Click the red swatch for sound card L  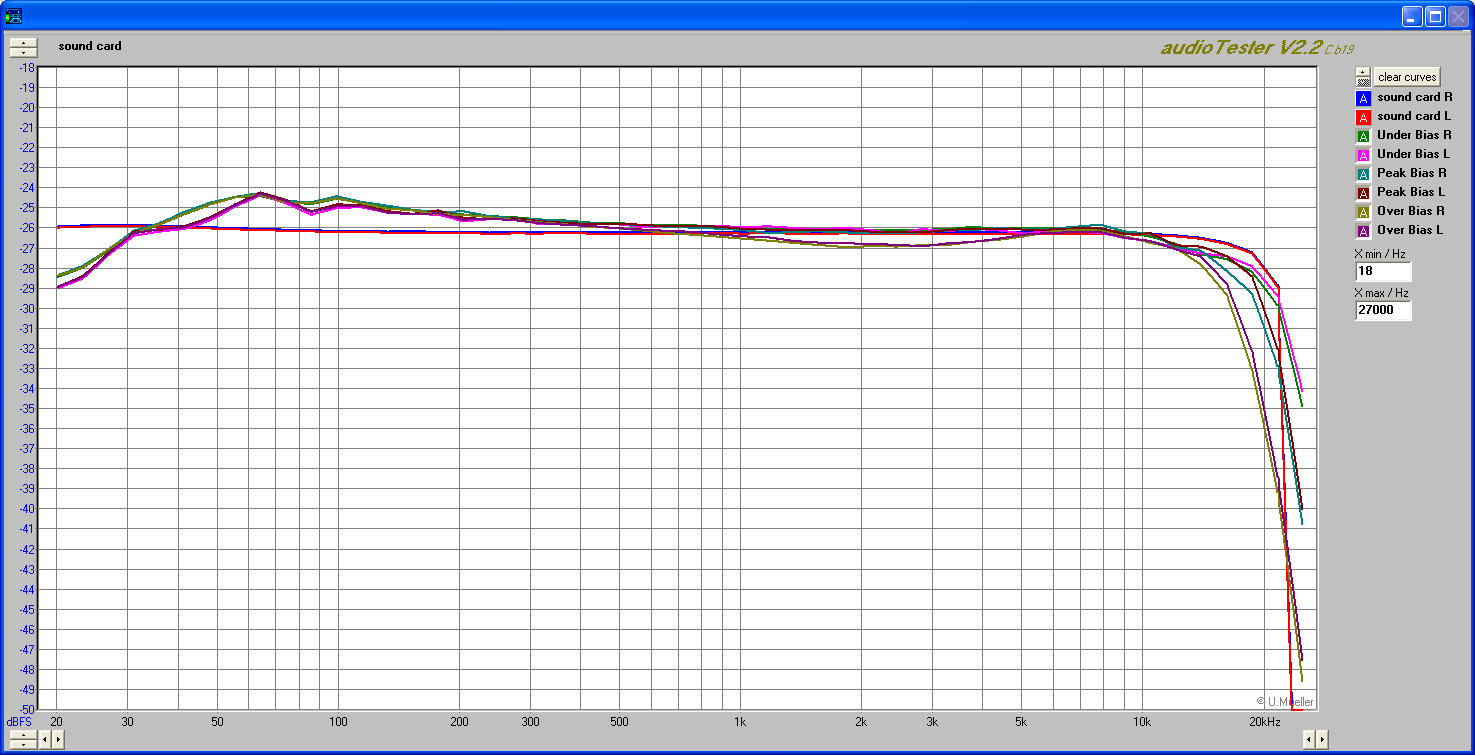pos(1362,117)
